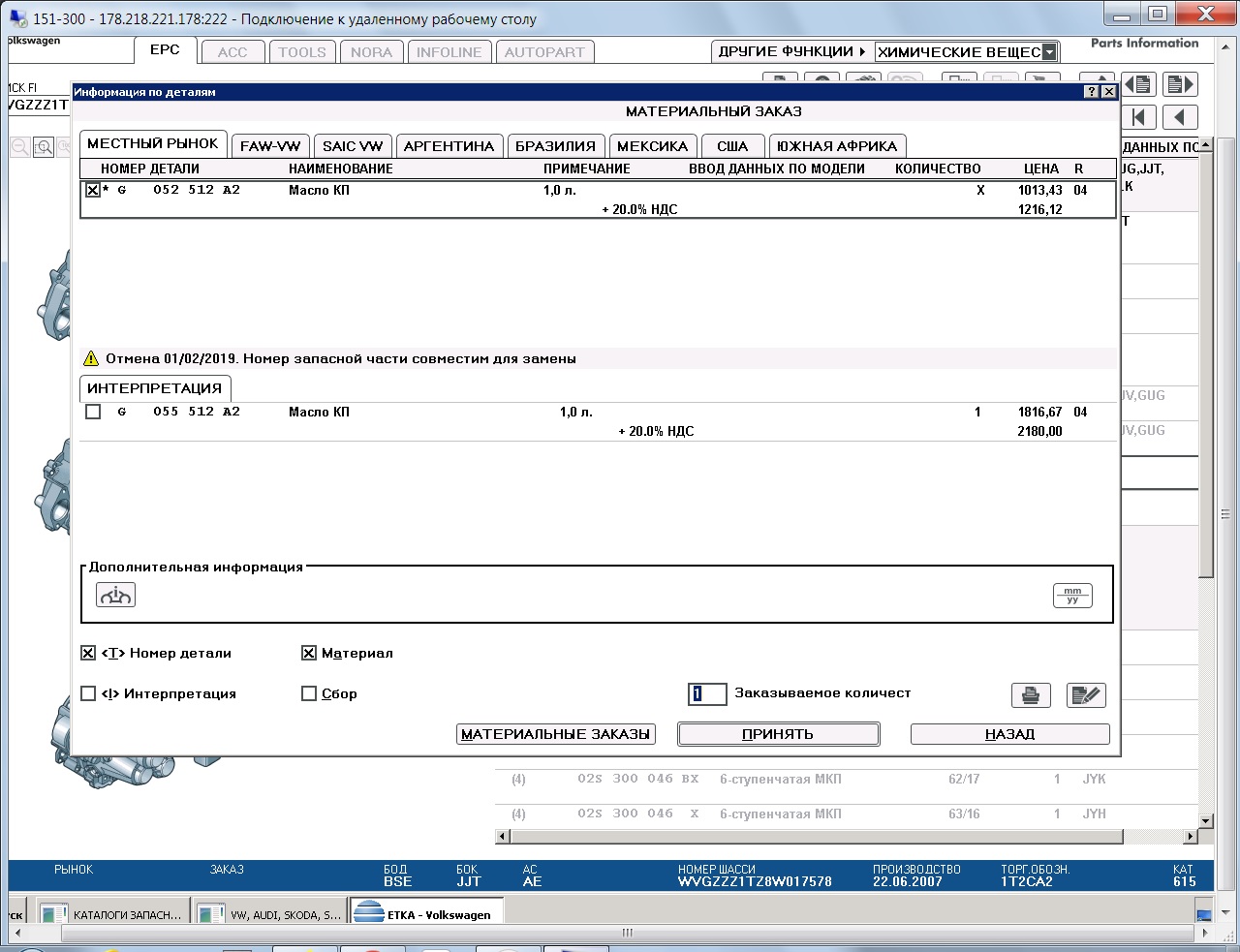Click remote session scrollbar right arrow at bottom
Image resolution: width=1240 pixels, height=952 pixels.
click(x=1206, y=934)
